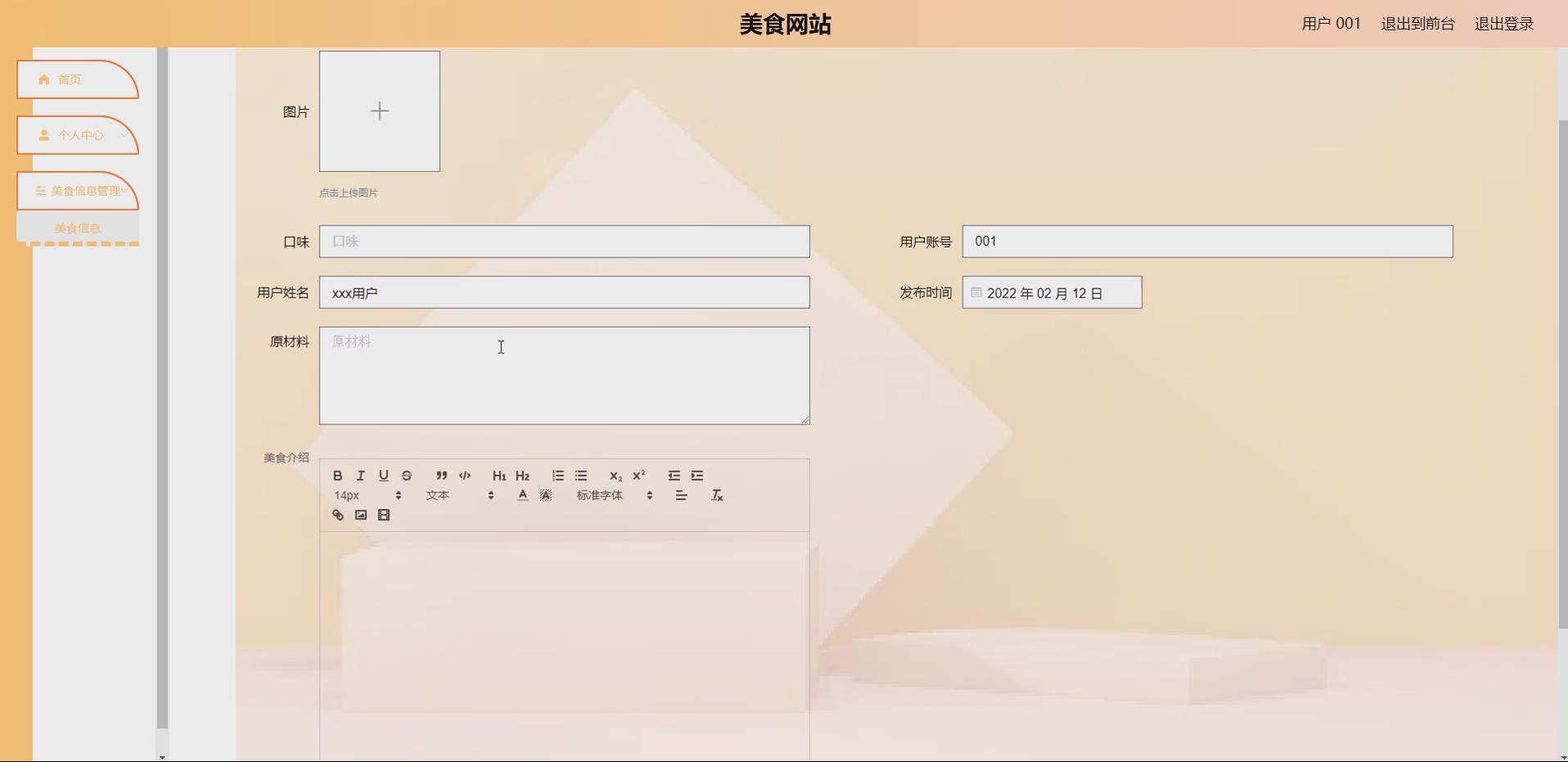Click the 点击上传图片 hint text

[348, 193]
